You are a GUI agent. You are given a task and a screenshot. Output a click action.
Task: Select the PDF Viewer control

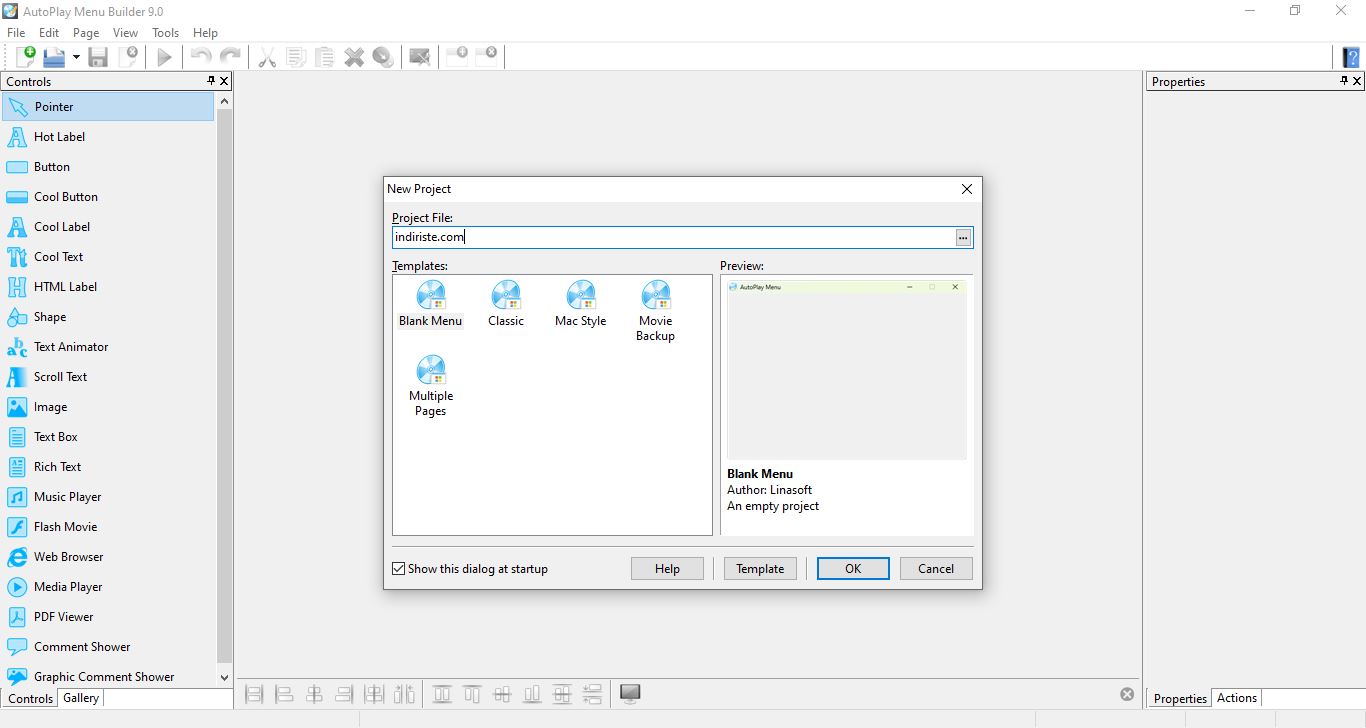coord(108,617)
